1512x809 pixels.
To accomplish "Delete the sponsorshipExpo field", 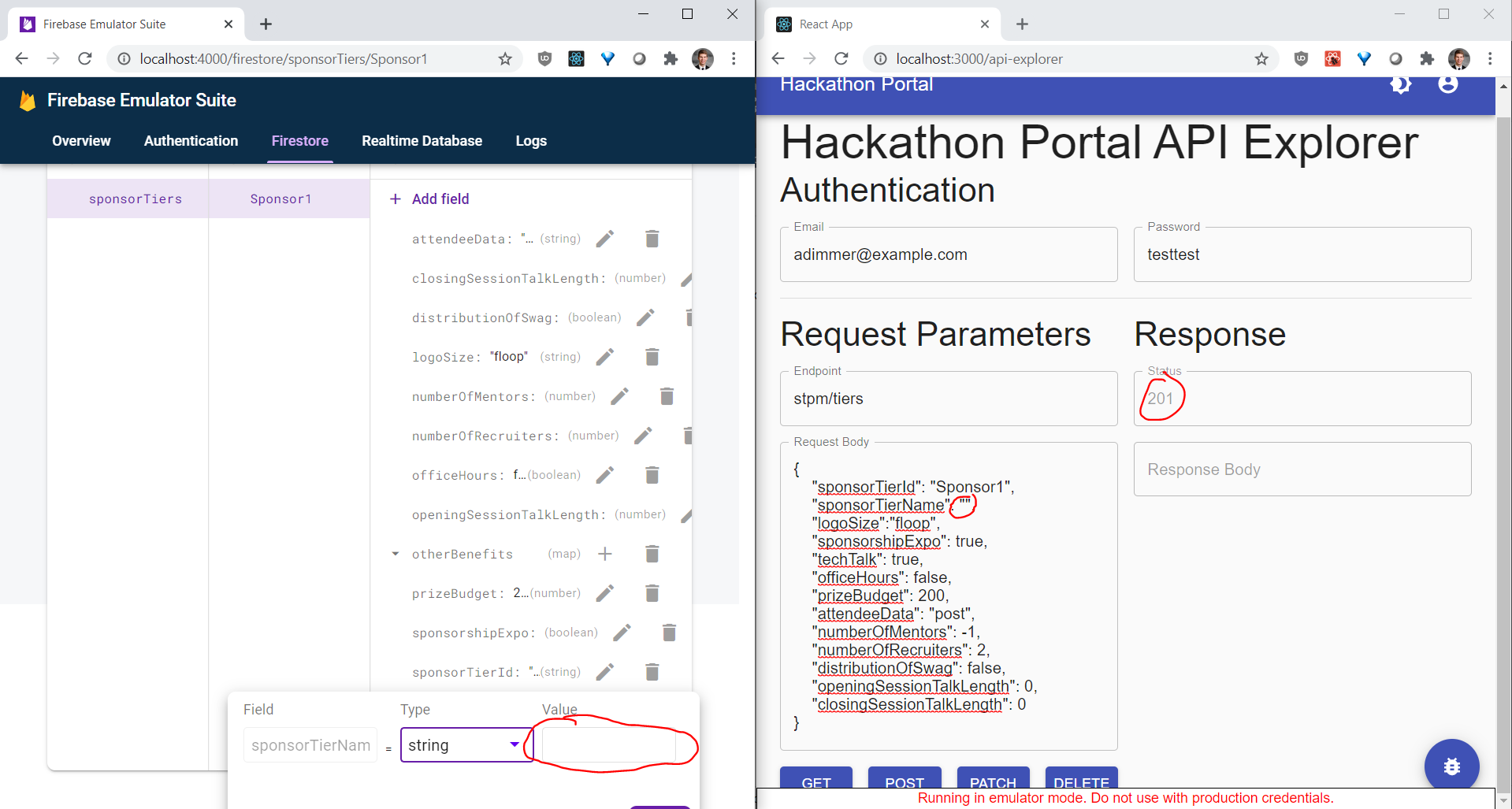I will 670,633.
